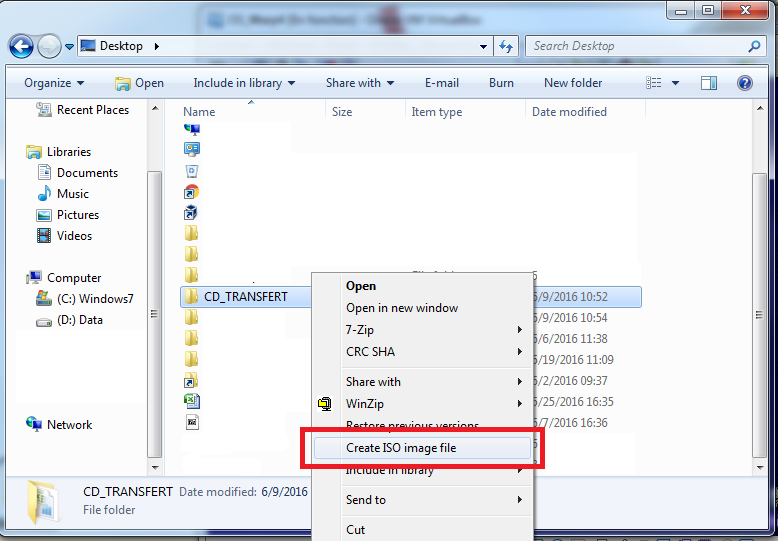
Task: Click the refresh button beside address bar
Action: [x=505, y=46]
